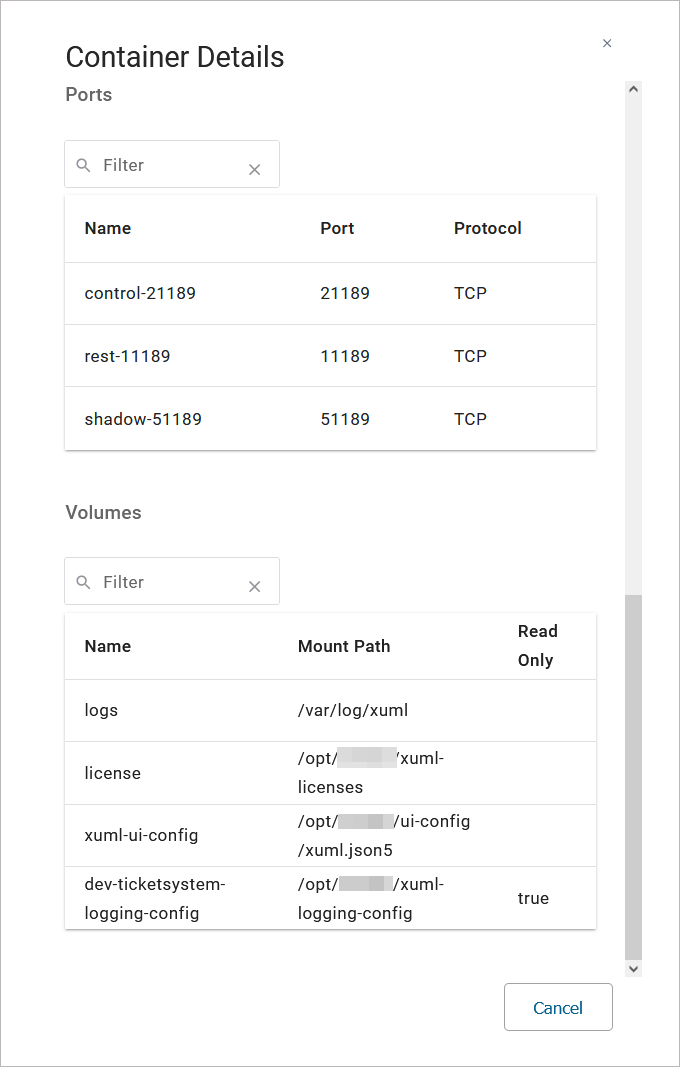Sort ports by the Protocol column header
680x1067 pixels.
tap(488, 228)
